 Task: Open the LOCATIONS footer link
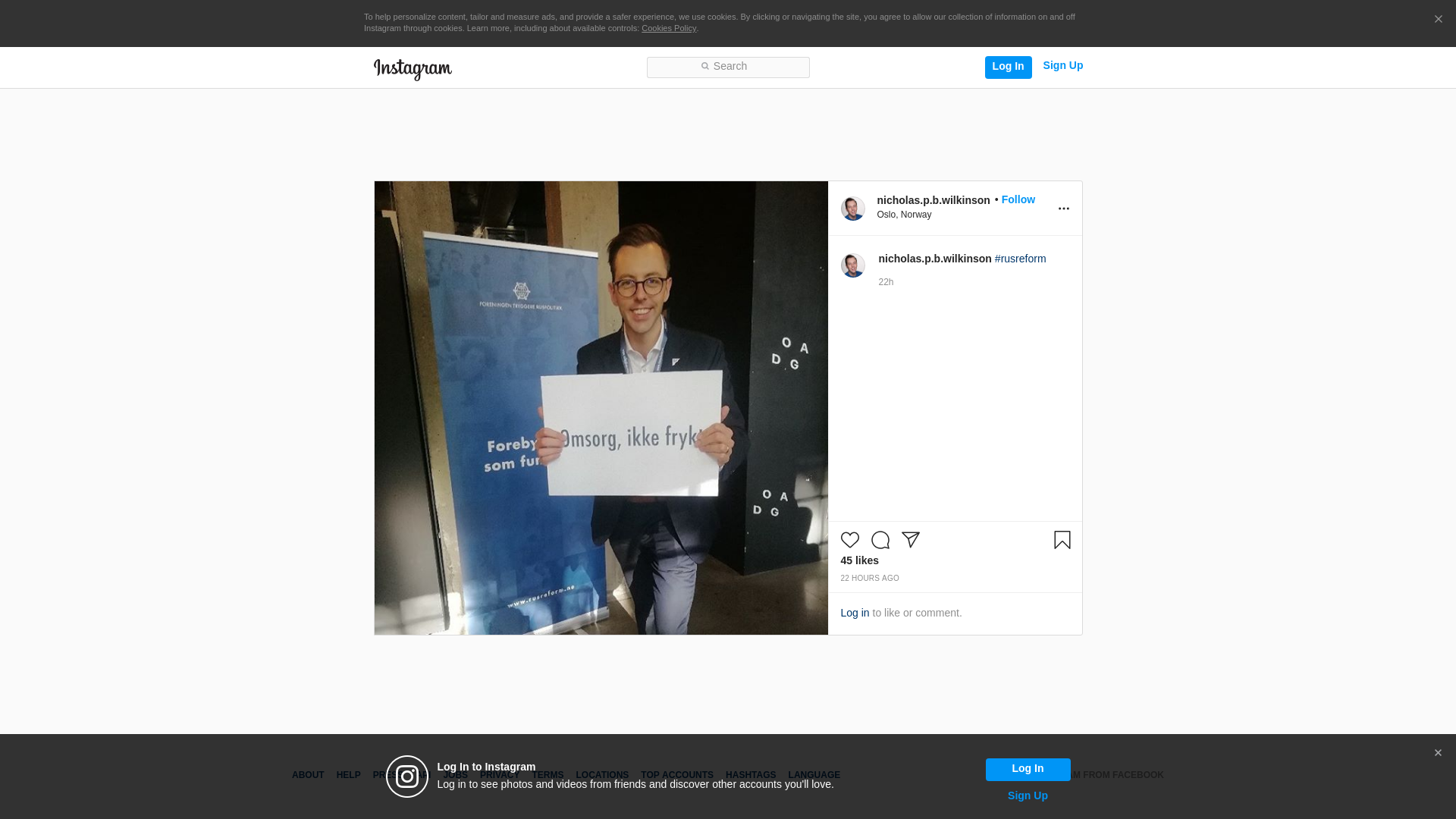tap(602, 775)
